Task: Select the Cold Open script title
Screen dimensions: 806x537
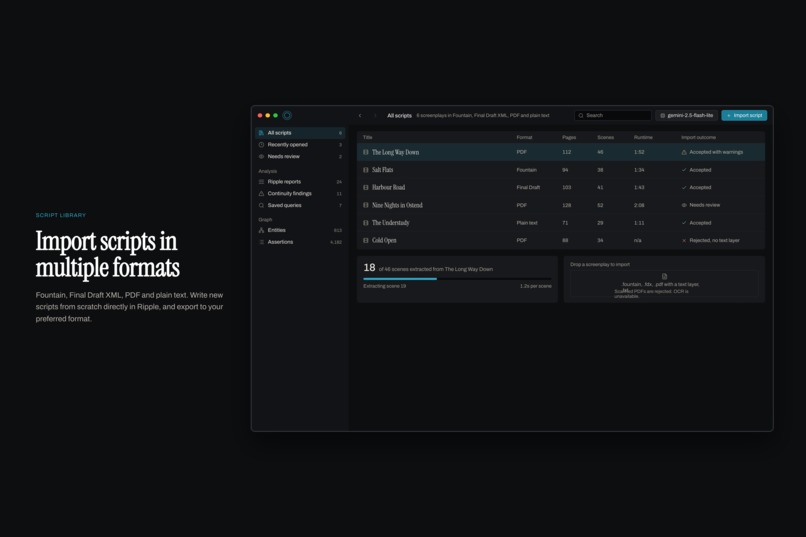Action: point(384,240)
